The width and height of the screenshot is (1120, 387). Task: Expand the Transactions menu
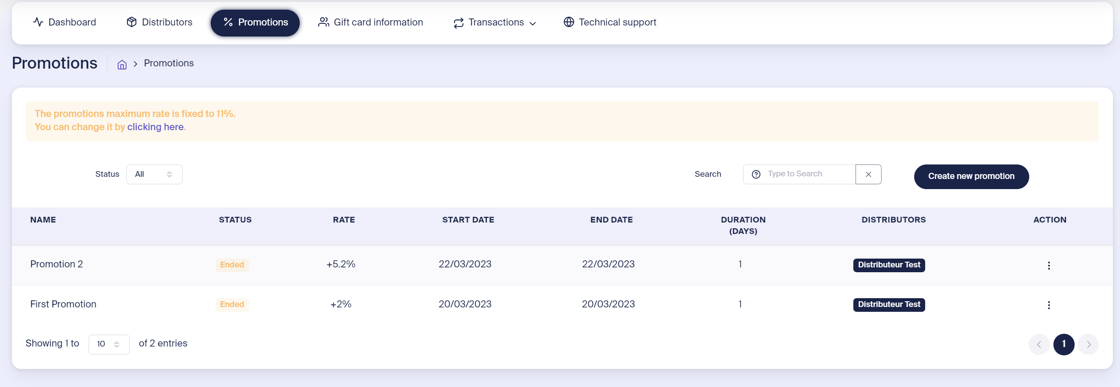tap(494, 23)
